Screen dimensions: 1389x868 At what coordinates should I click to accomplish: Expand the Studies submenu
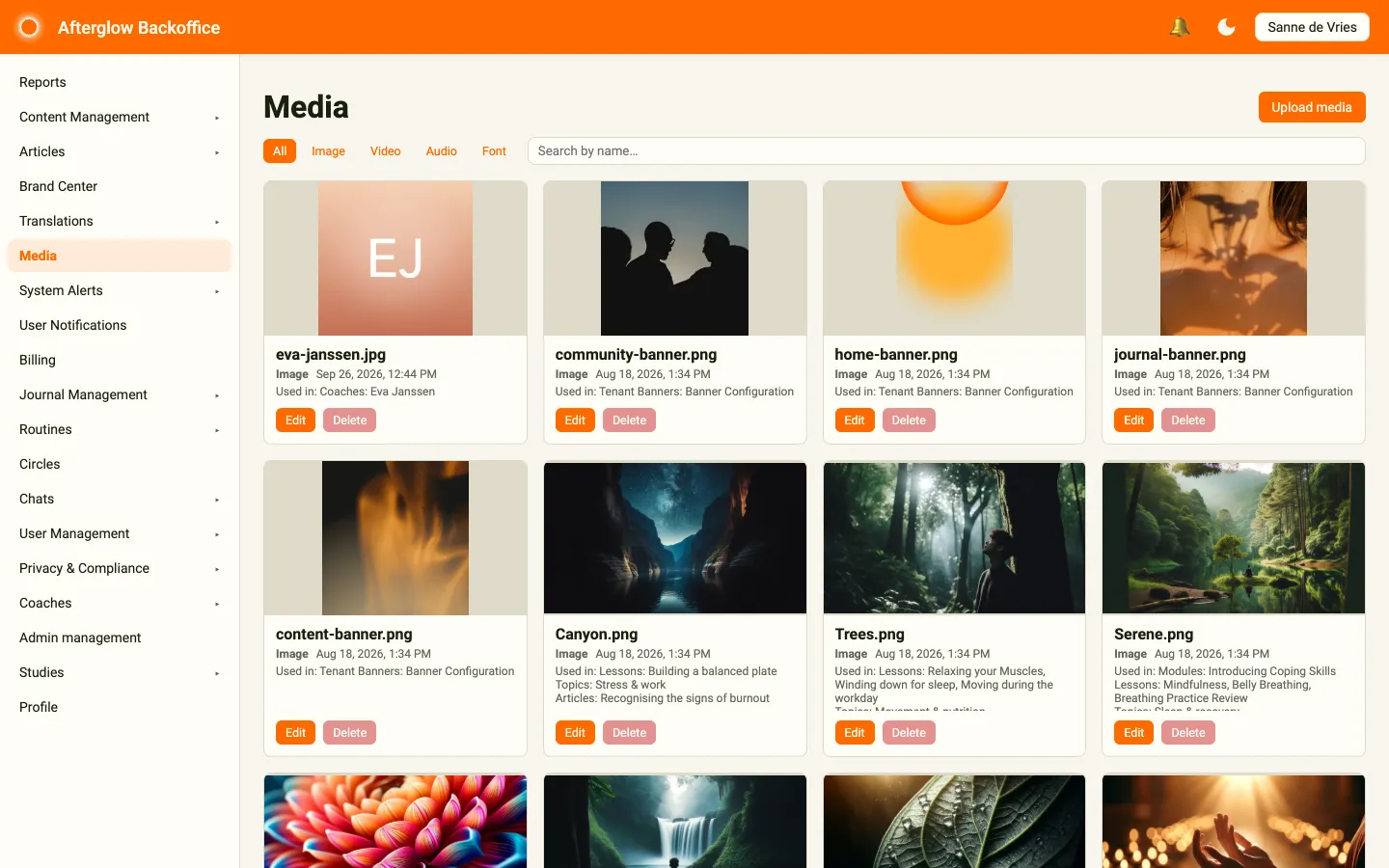120,672
